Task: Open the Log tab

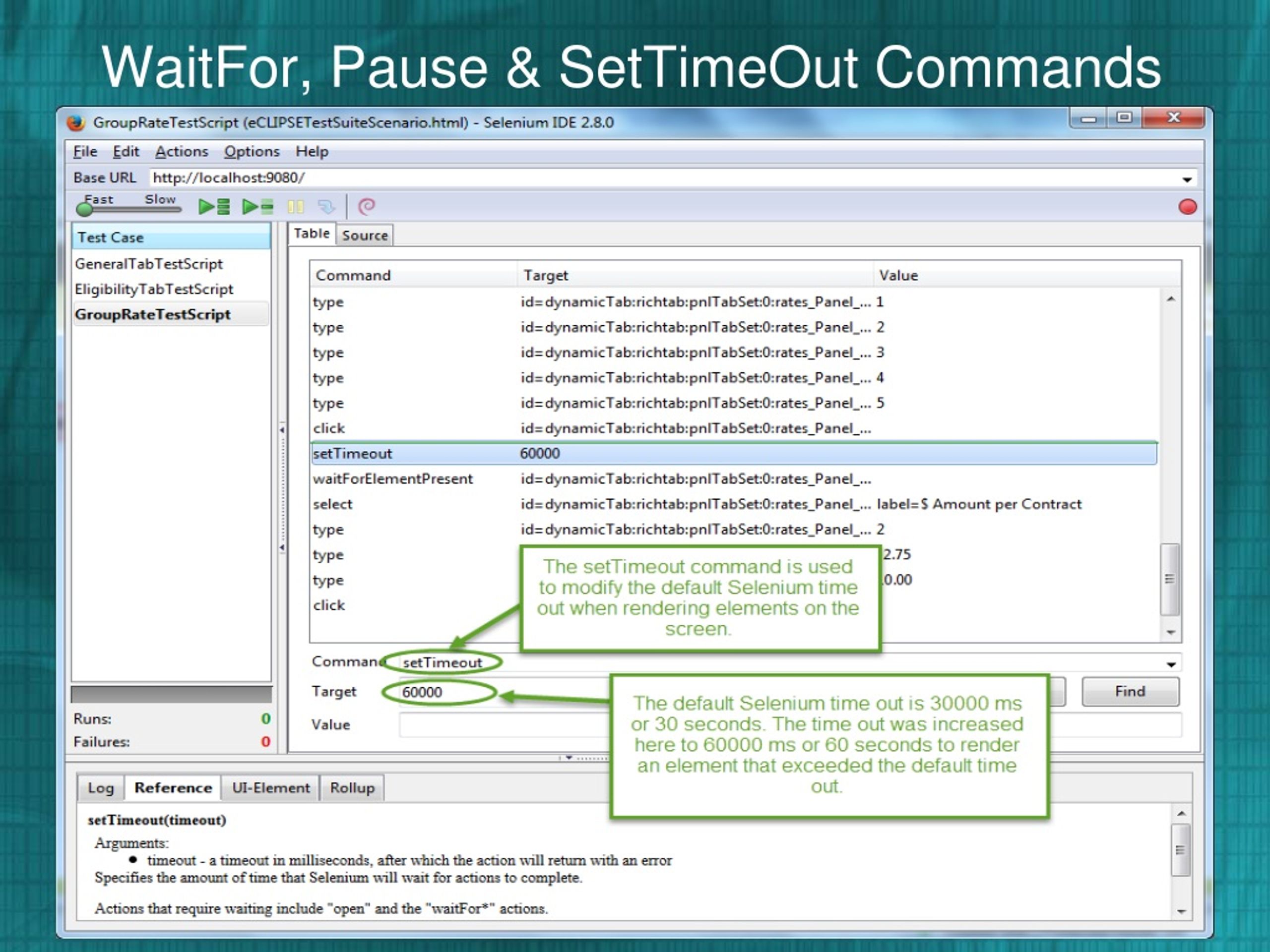Action: point(101,788)
